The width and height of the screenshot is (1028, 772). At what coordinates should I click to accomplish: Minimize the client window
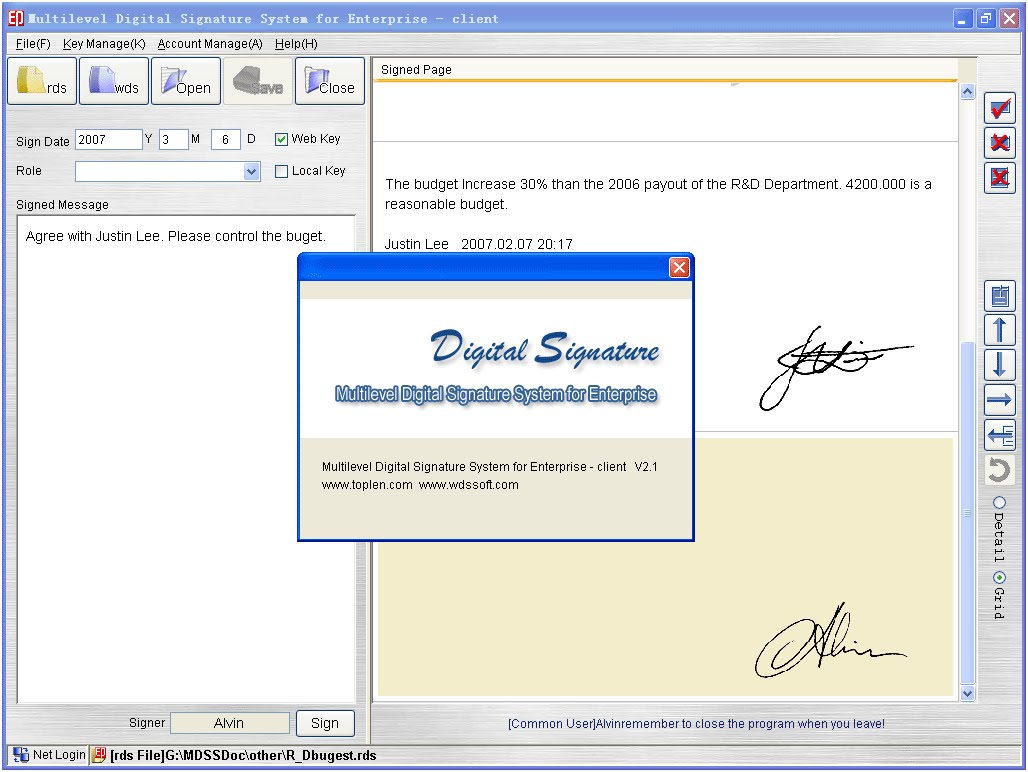(x=962, y=19)
